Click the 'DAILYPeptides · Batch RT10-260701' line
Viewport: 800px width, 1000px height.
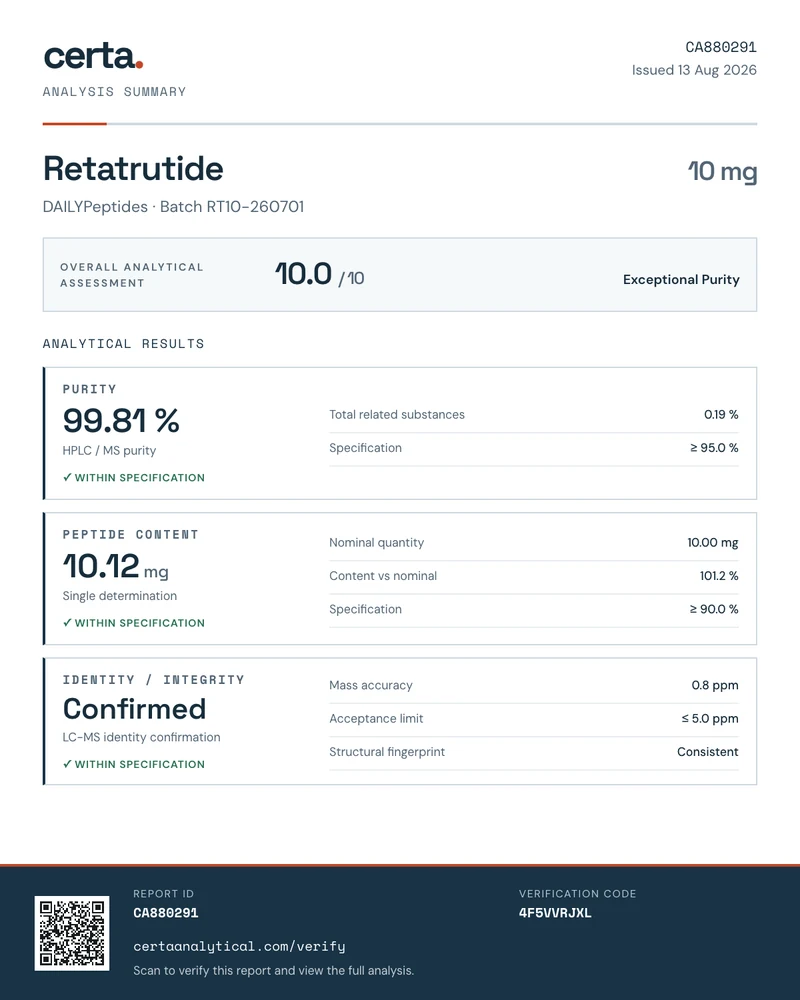click(174, 207)
